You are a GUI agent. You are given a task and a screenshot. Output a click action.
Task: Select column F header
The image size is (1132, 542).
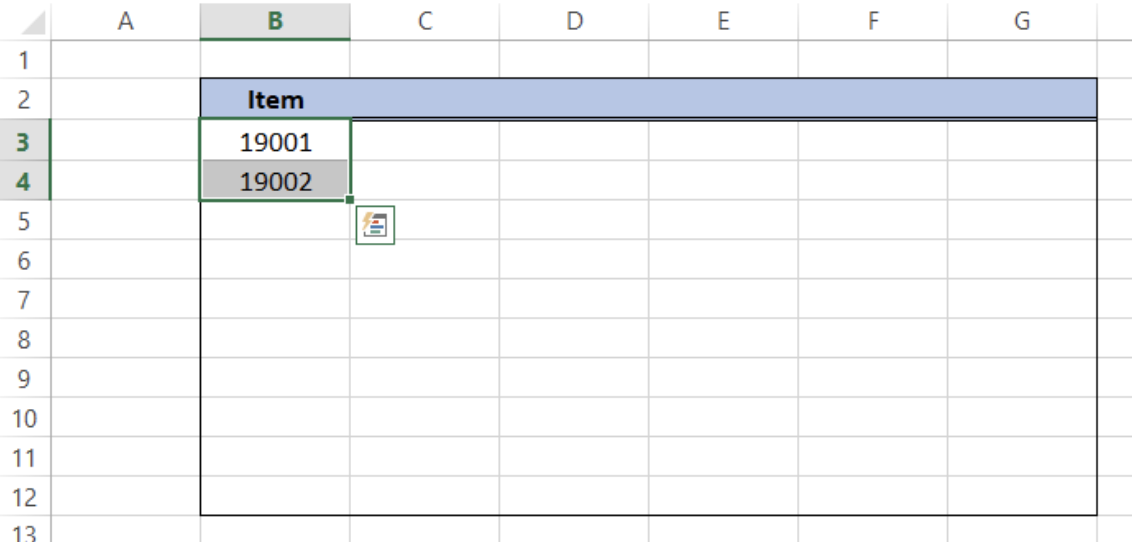click(872, 21)
